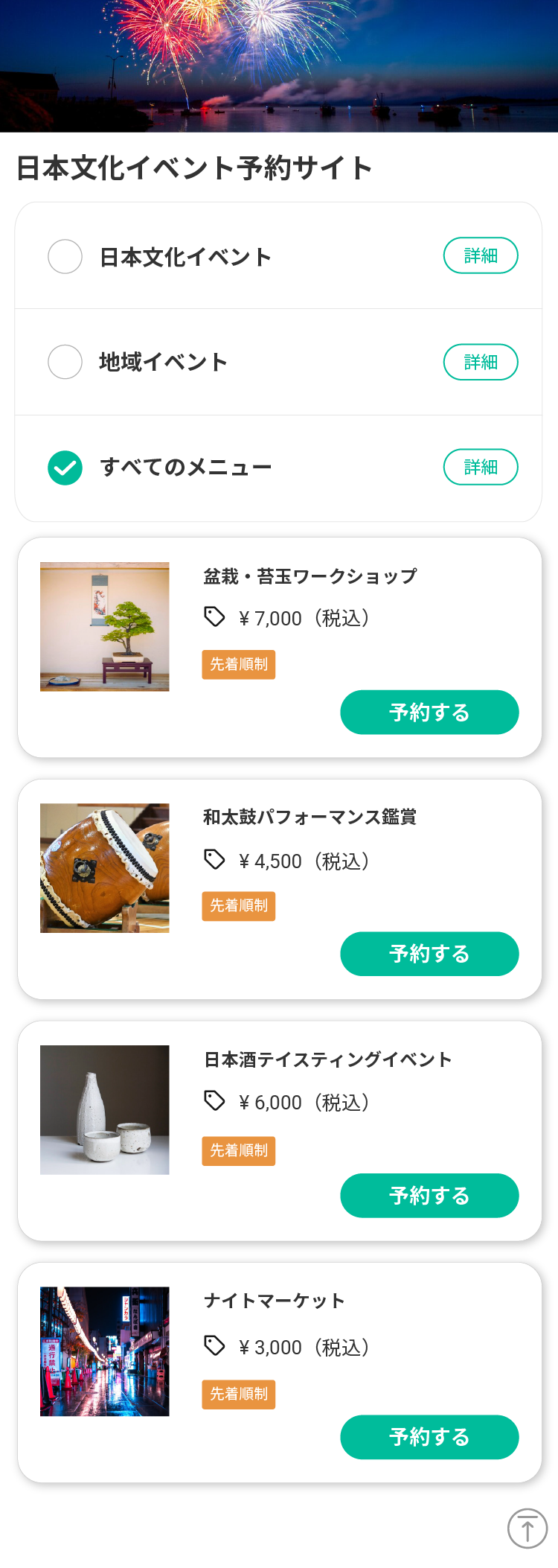
Task: Click price tag icon beside ¥6,000
Action: (x=214, y=1101)
